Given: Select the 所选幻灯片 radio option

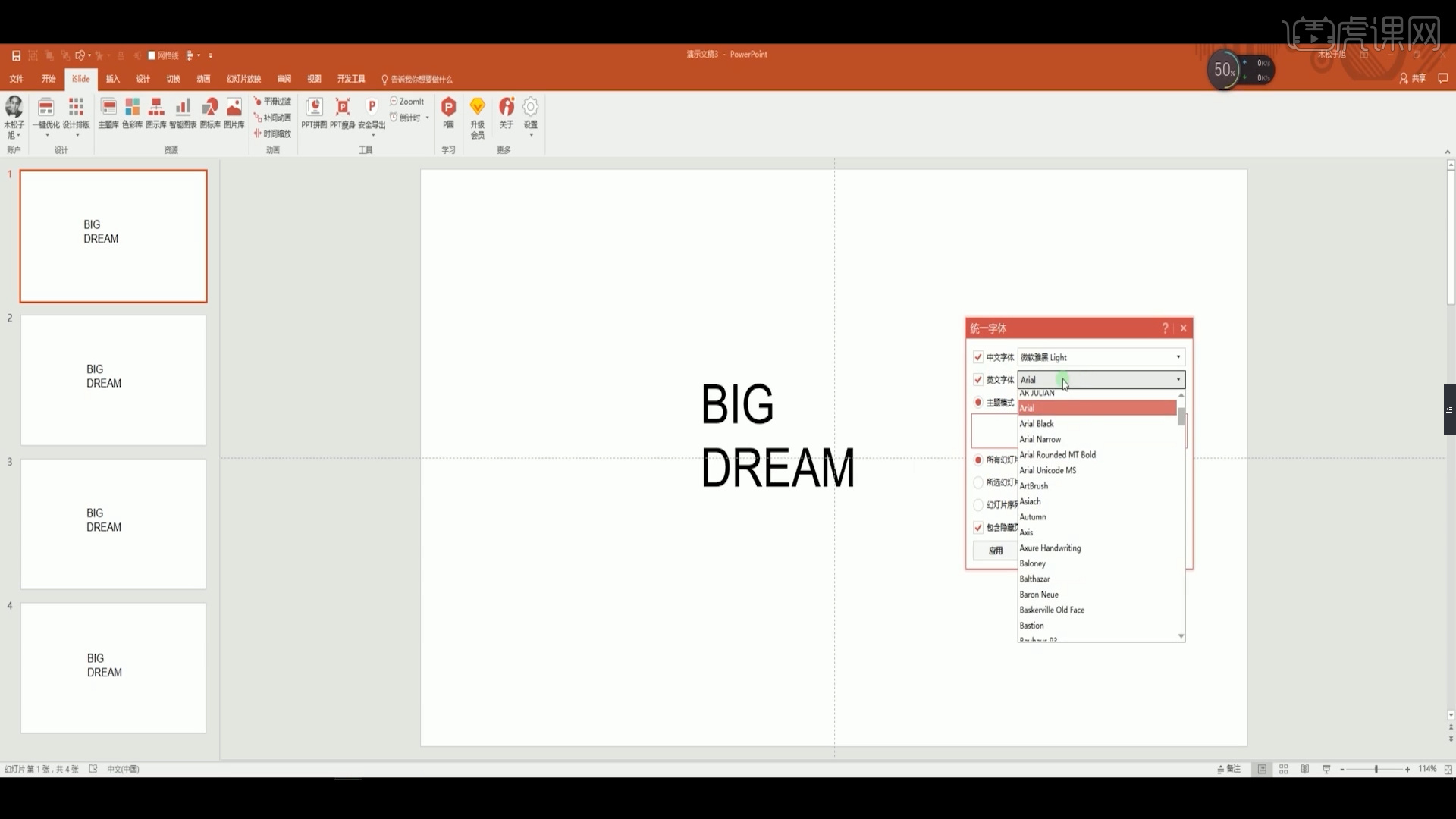Looking at the screenshot, I should pos(979,482).
